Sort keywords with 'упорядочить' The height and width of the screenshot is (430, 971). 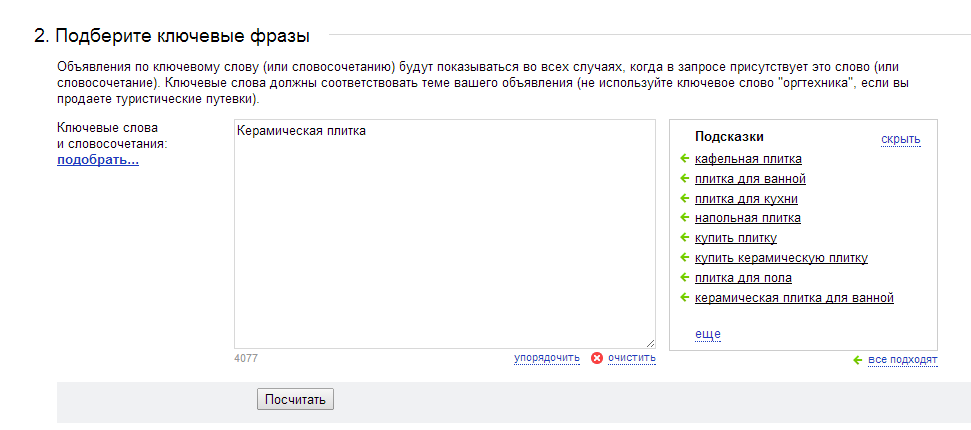(x=547, y=358)
